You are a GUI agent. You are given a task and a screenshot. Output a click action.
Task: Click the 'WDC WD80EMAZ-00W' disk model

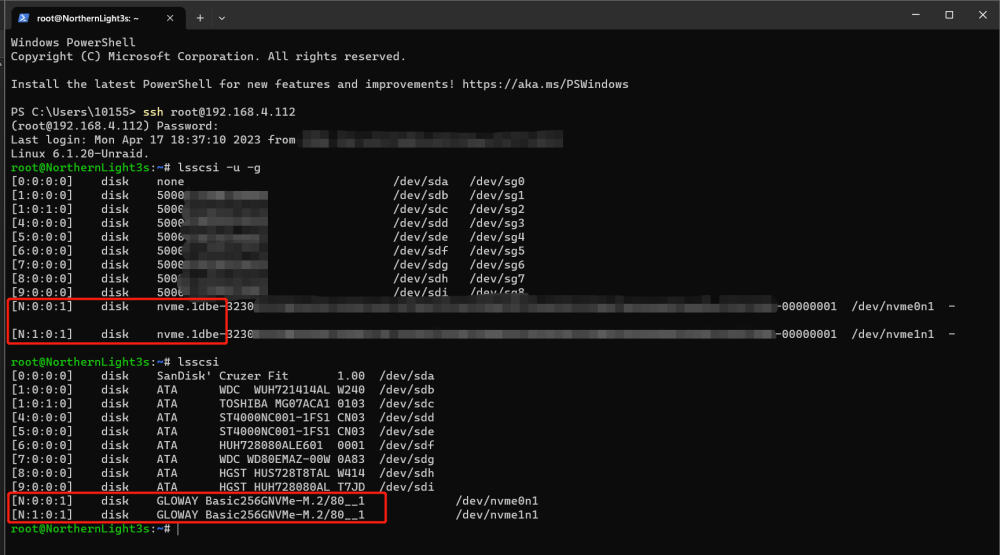coord(274,459)
